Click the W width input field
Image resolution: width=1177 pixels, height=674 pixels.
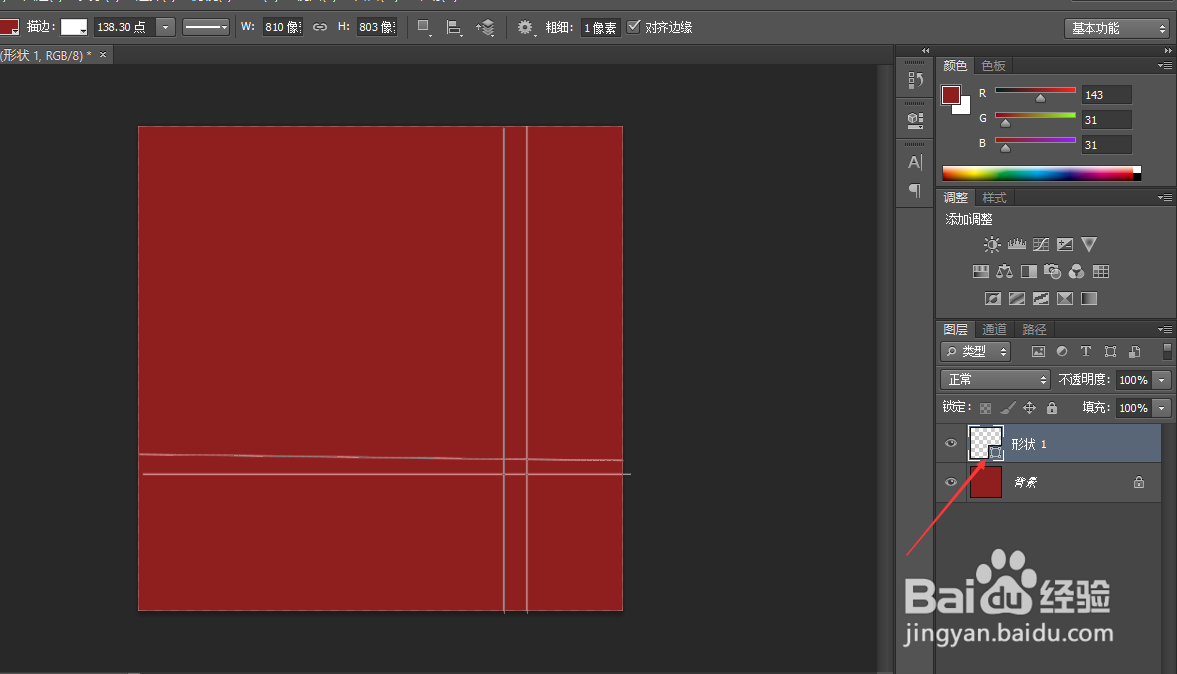coord(282,27)
